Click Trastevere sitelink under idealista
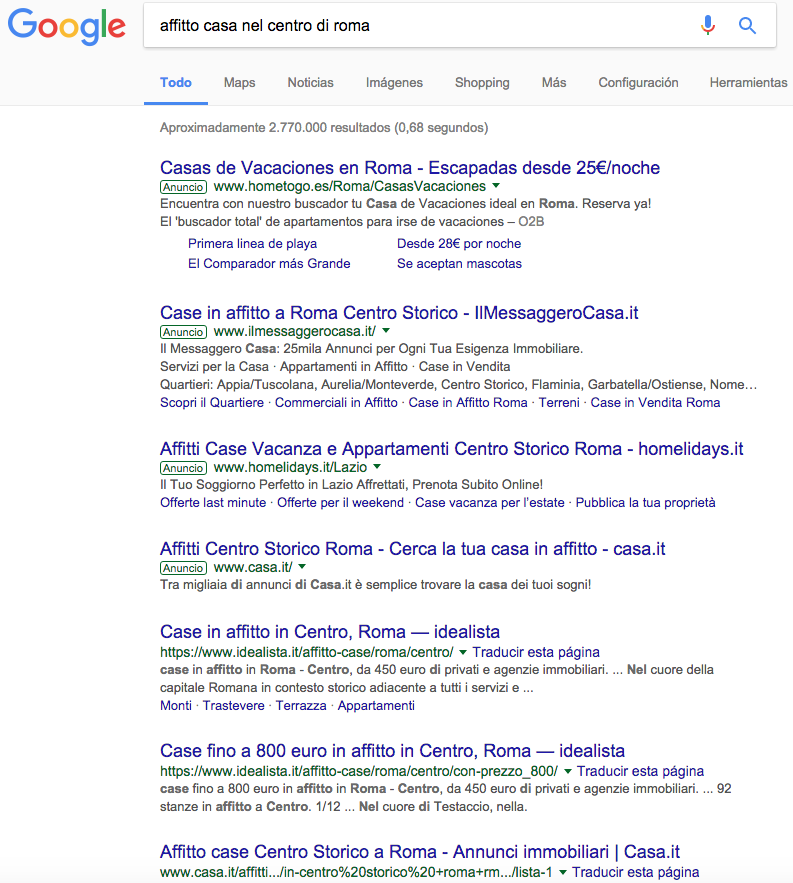The height and width of the screenshot is (883, 793). click(234, 706)
